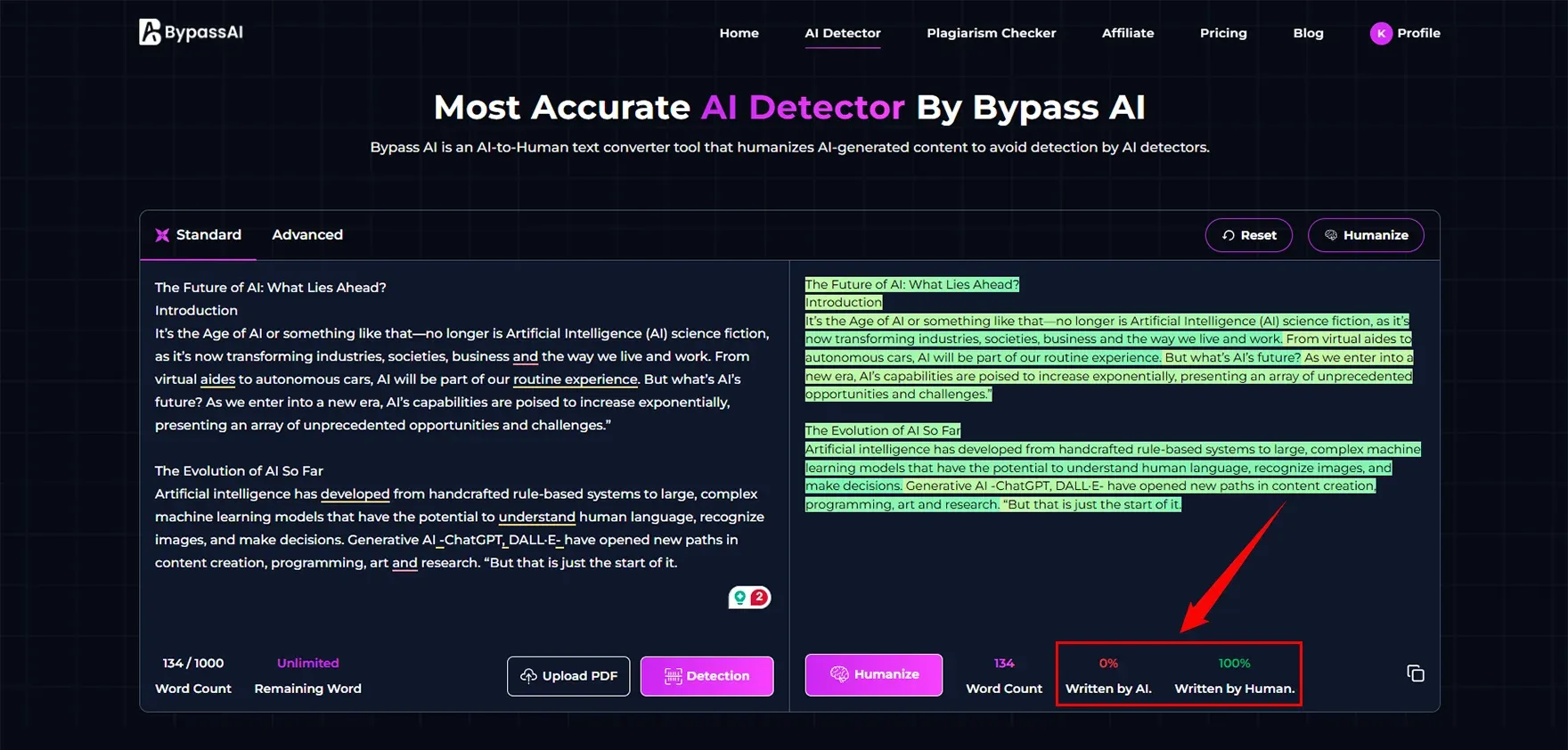Screen dimensions: 1568x750
Task: Open the Profile link
Action: [1418, 33]
